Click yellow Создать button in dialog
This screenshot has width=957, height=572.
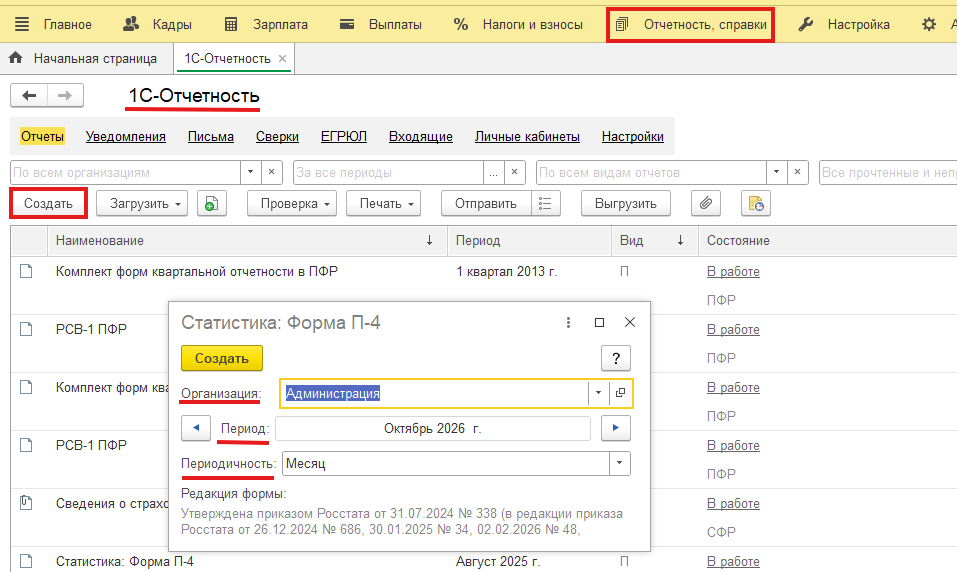coord(222,358)
